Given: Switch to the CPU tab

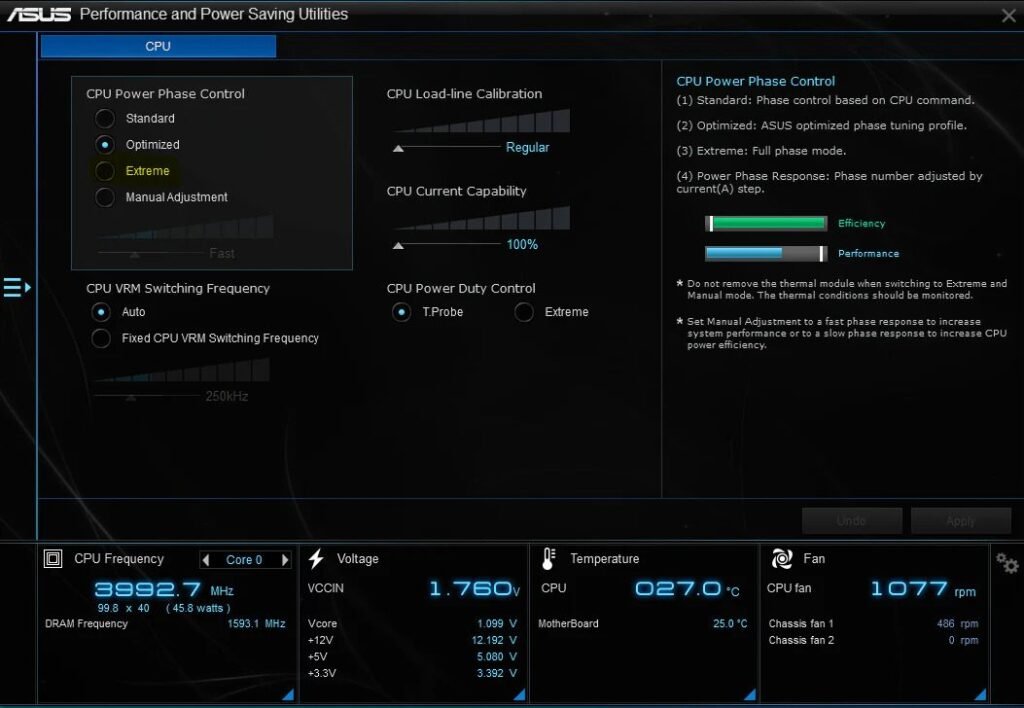Looking at the screenshot, I should (157, 46).
